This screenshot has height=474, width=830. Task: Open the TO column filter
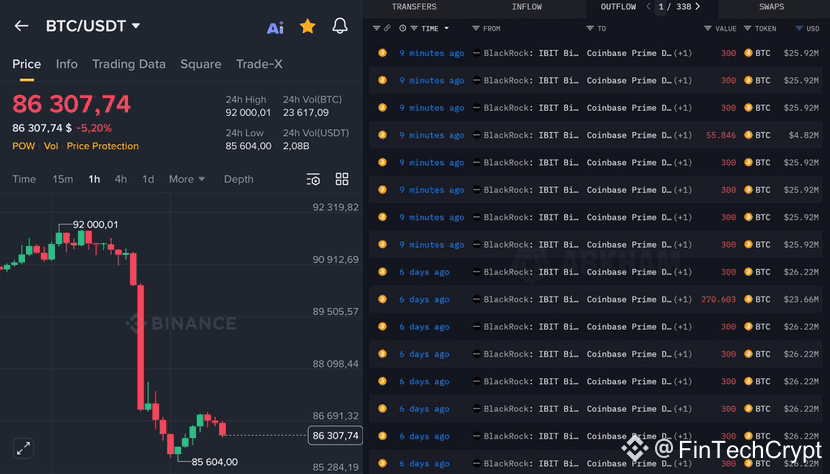590,28
